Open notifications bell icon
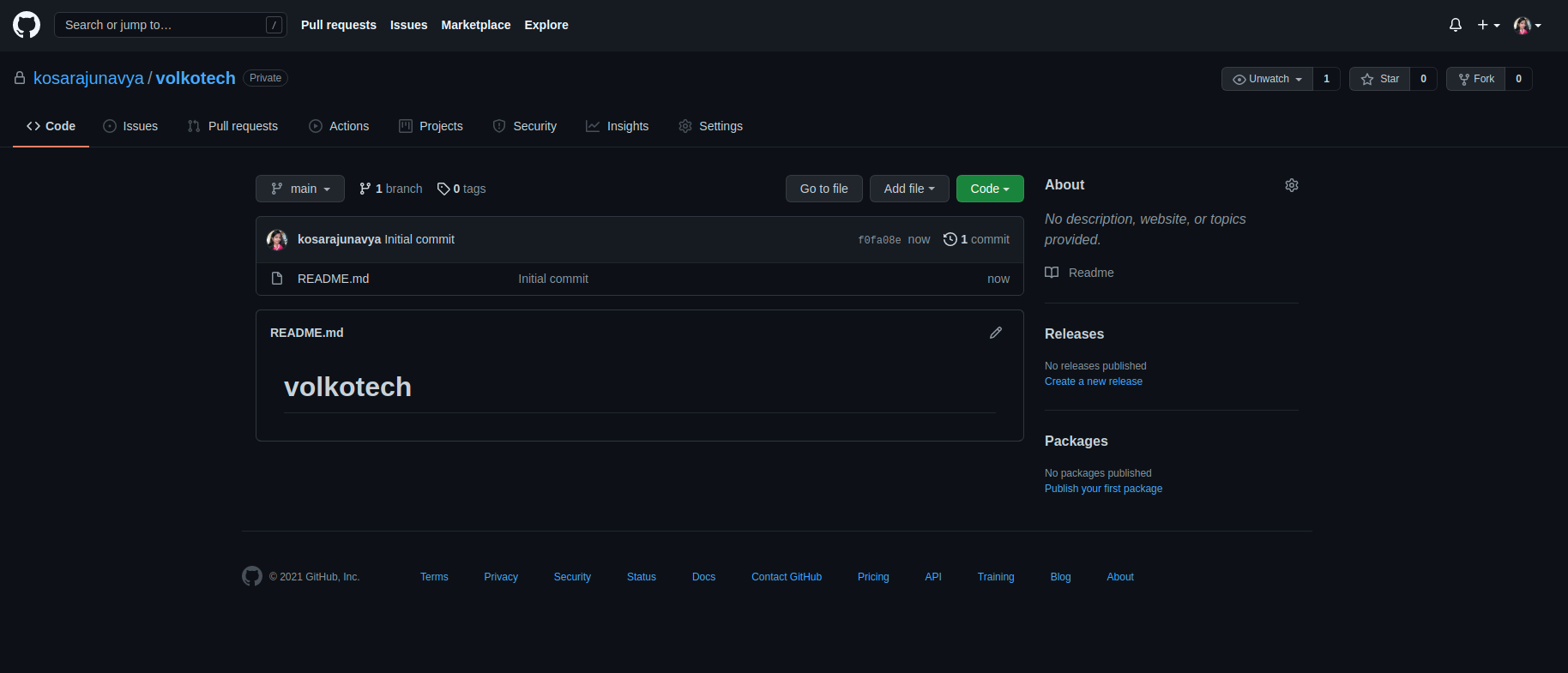 coord(1456,25)
